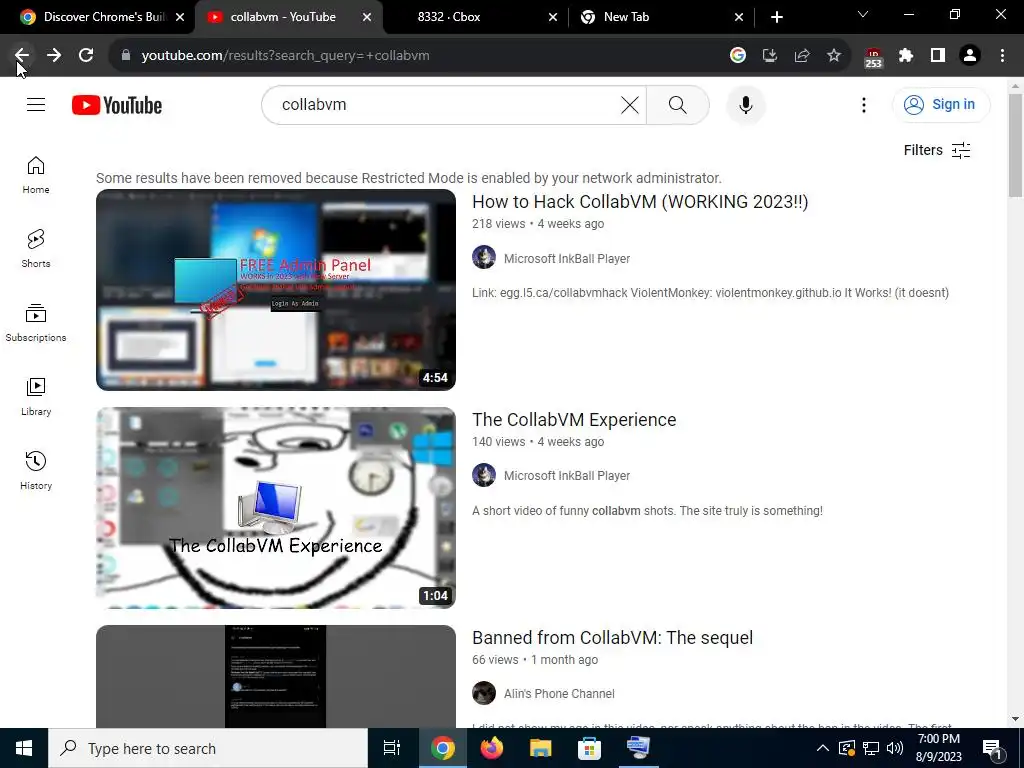This screenshot has width=1024, height=768.
Task: Open the volume control in system tray
Action: pyautogui.click(x=895, y=748)
